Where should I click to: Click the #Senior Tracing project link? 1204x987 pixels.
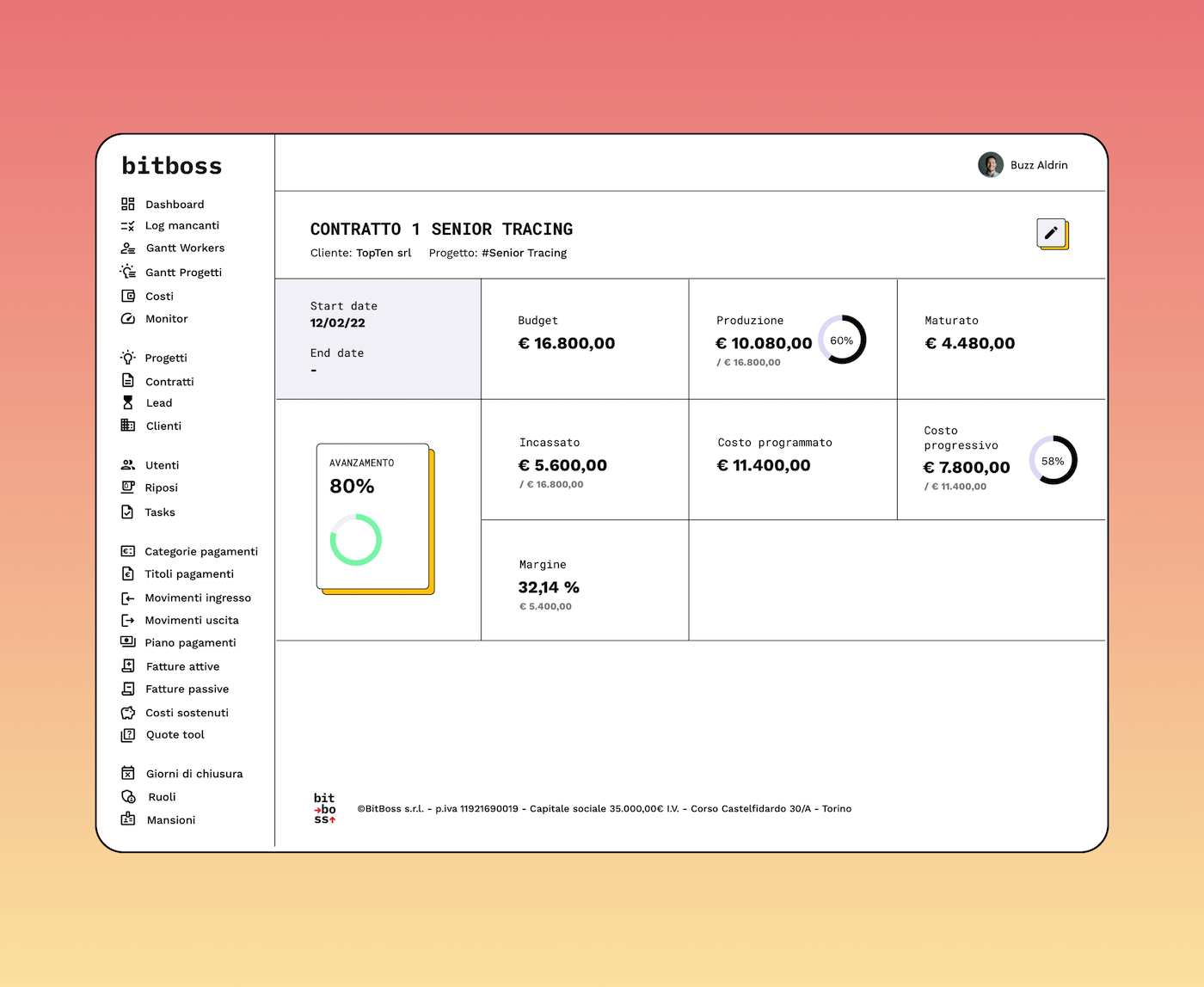tap(524, 253)
